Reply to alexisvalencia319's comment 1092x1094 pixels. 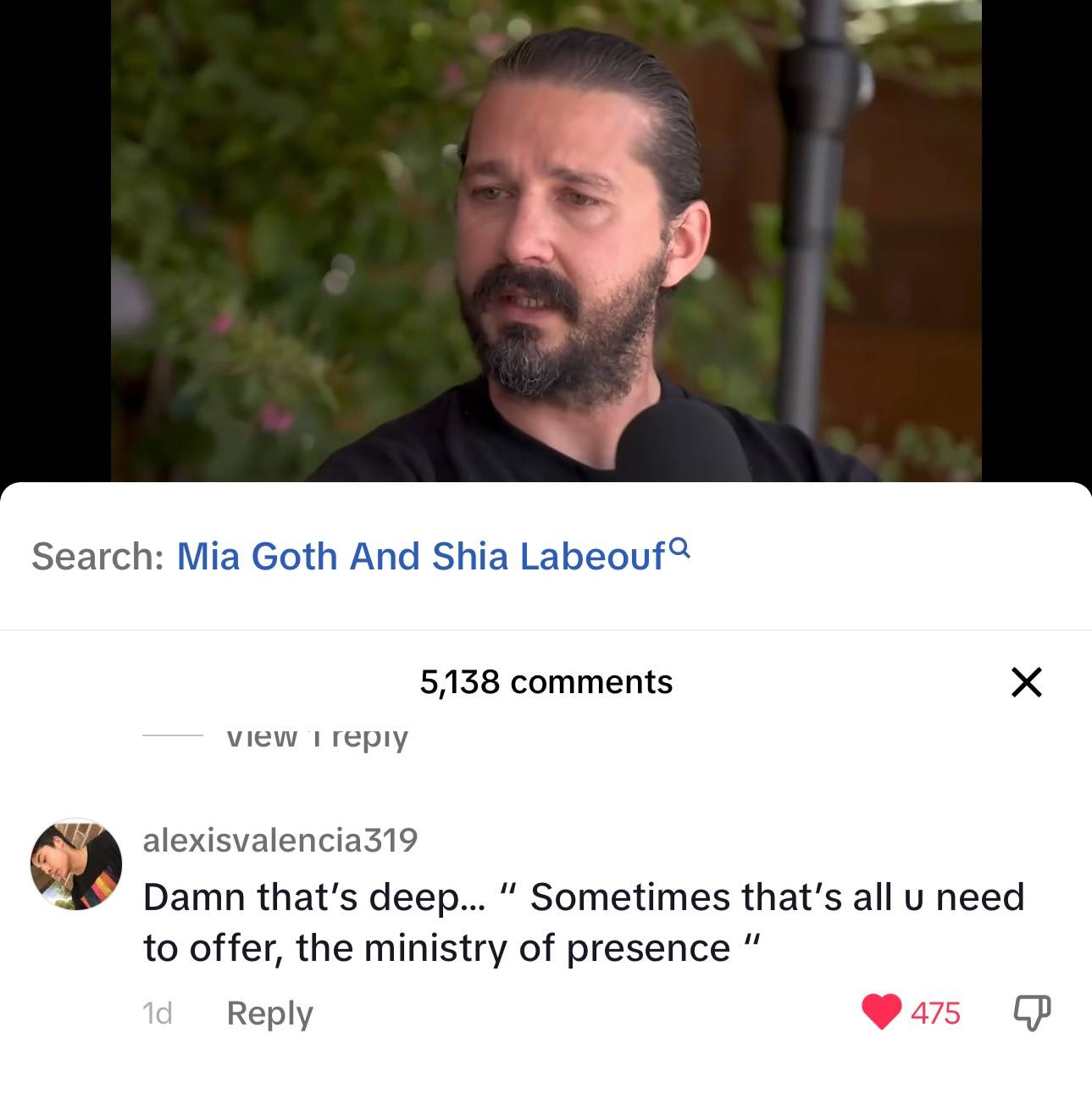(x=269, y=1013)
